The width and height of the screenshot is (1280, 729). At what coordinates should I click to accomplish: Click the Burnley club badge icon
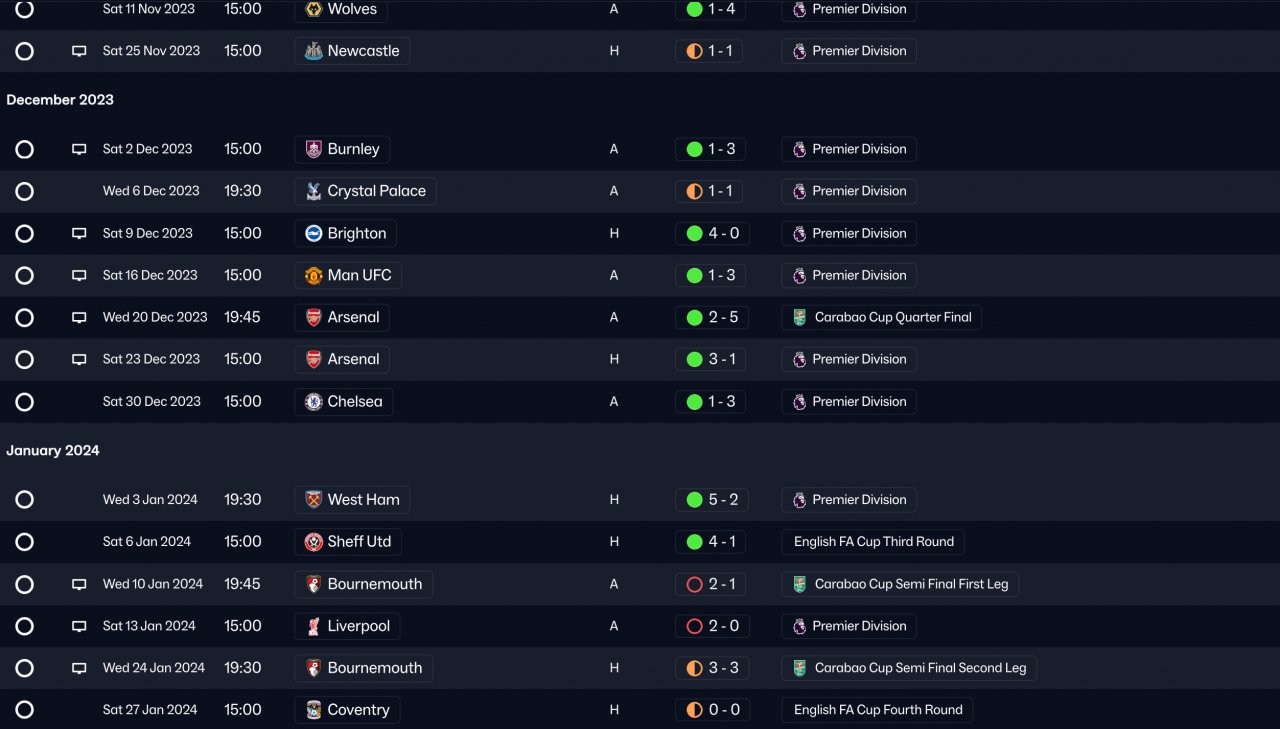pos(314,149)
